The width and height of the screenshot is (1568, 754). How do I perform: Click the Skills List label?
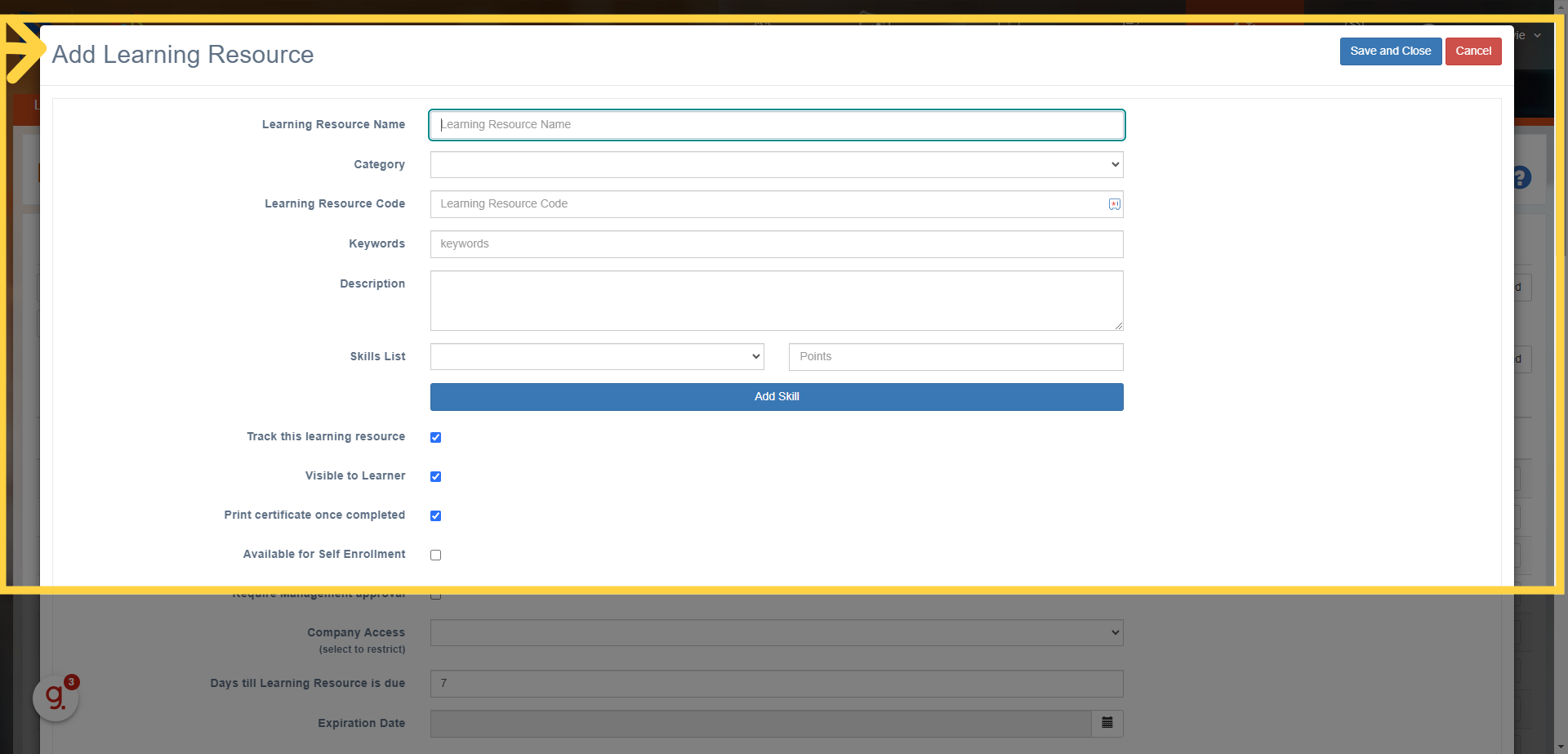[377, 356]
